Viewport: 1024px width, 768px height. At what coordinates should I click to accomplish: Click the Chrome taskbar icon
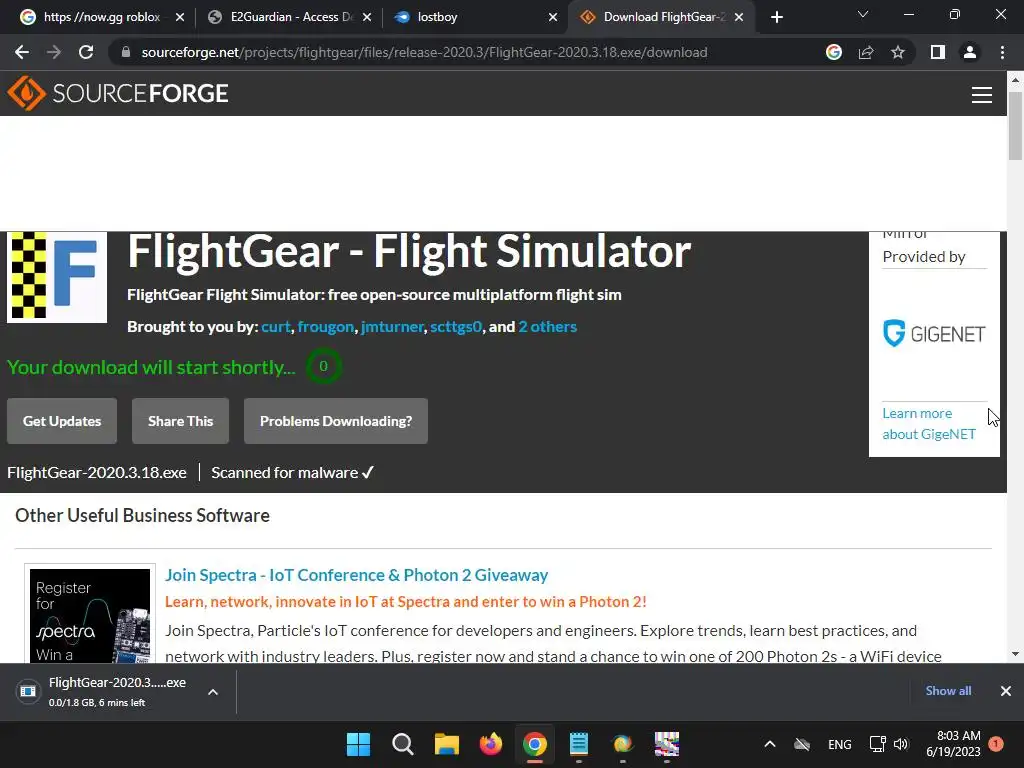[x=535, y=744]
